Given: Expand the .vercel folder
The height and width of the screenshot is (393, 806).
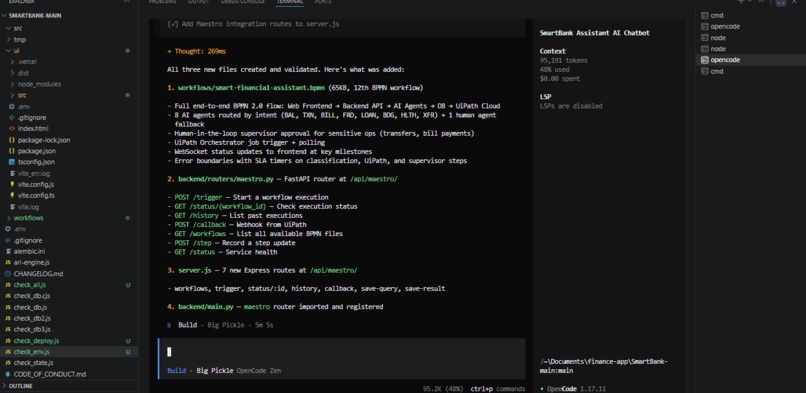Looking at the screenshot, I should point(27,62).
